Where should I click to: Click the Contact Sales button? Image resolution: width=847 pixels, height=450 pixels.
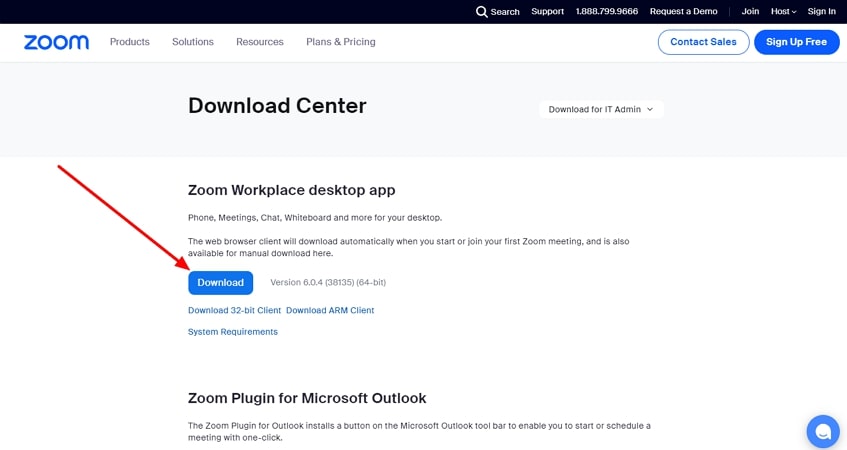click(703, 42)
